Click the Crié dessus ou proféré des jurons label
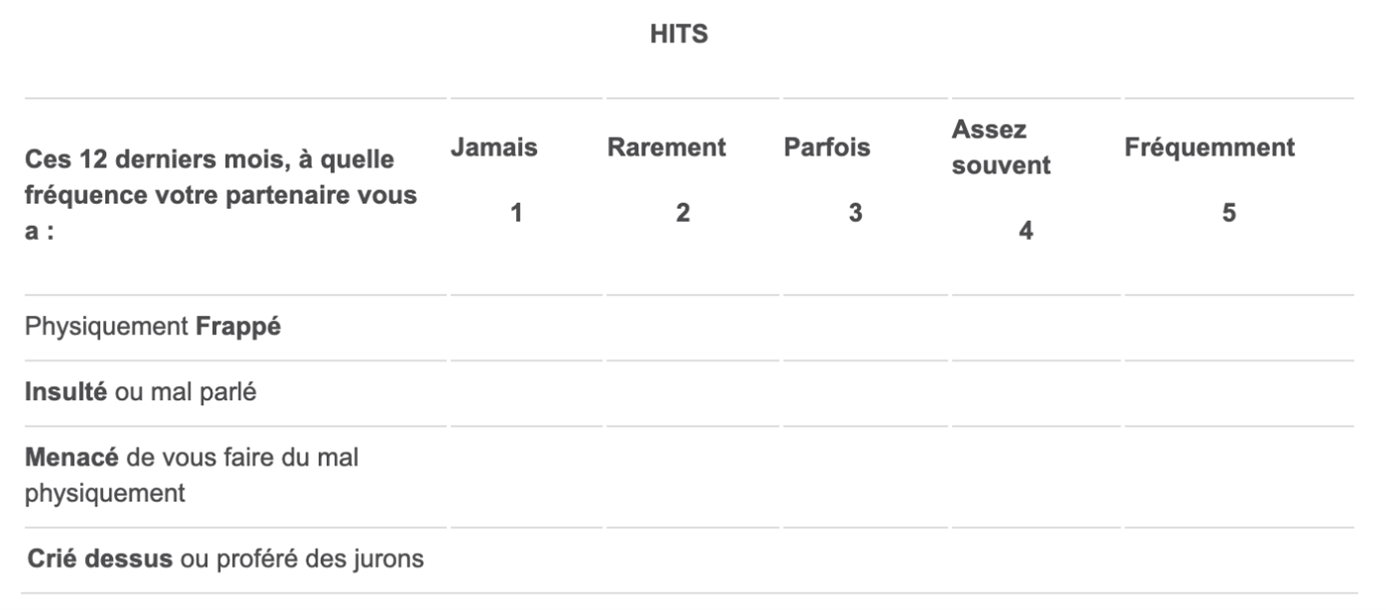The width and height of the screenshot is (1386, 610). [x=225, y=559]
